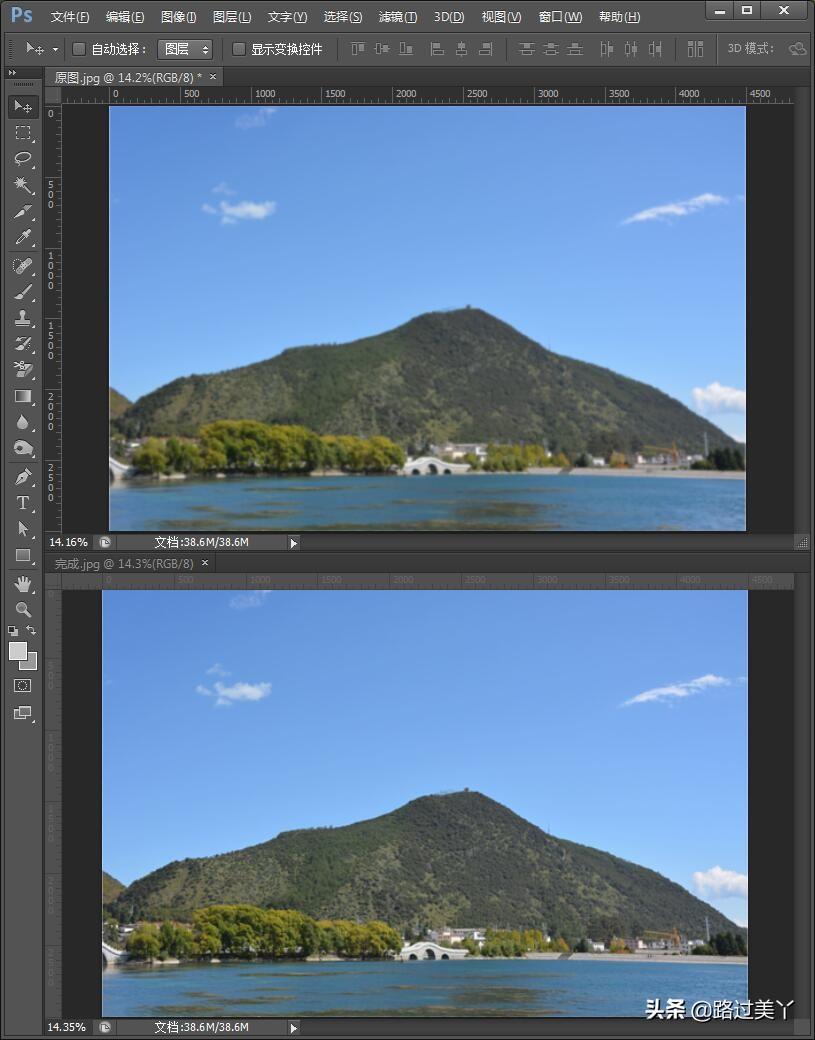The image size is (815, 1040).
Task: Click the 14.16% zoom field
Action: point(68,543)
